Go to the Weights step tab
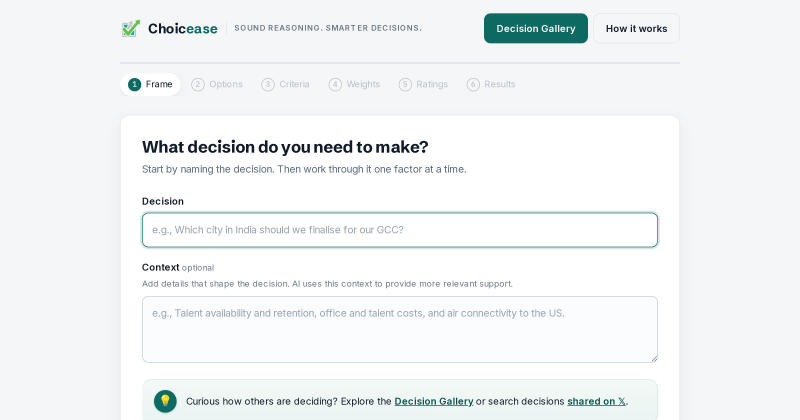800x420 pixels. click(x=355, y=84)
